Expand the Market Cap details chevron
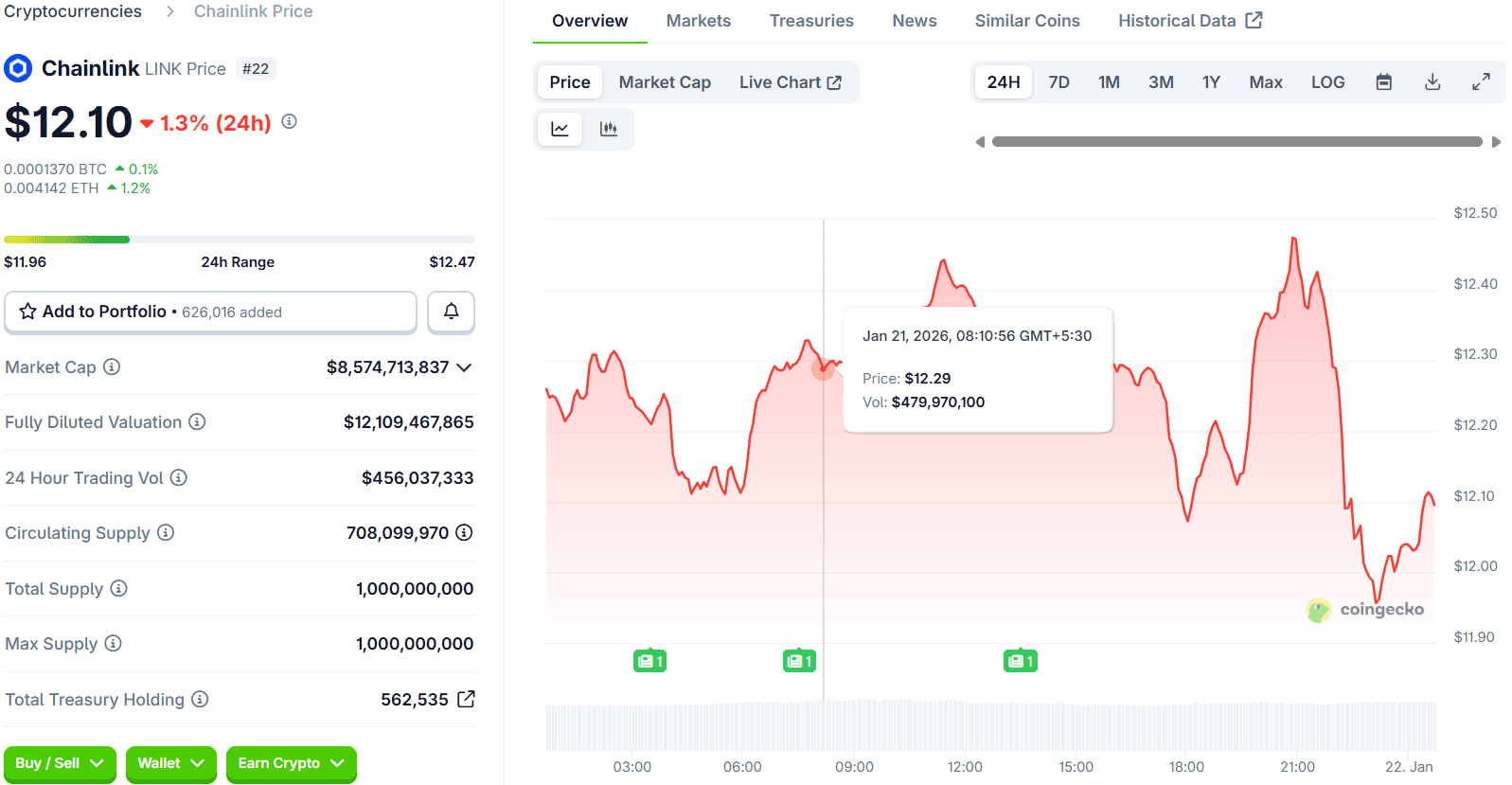The height and width of the screenshot is (785, 1512). (464, 367)
